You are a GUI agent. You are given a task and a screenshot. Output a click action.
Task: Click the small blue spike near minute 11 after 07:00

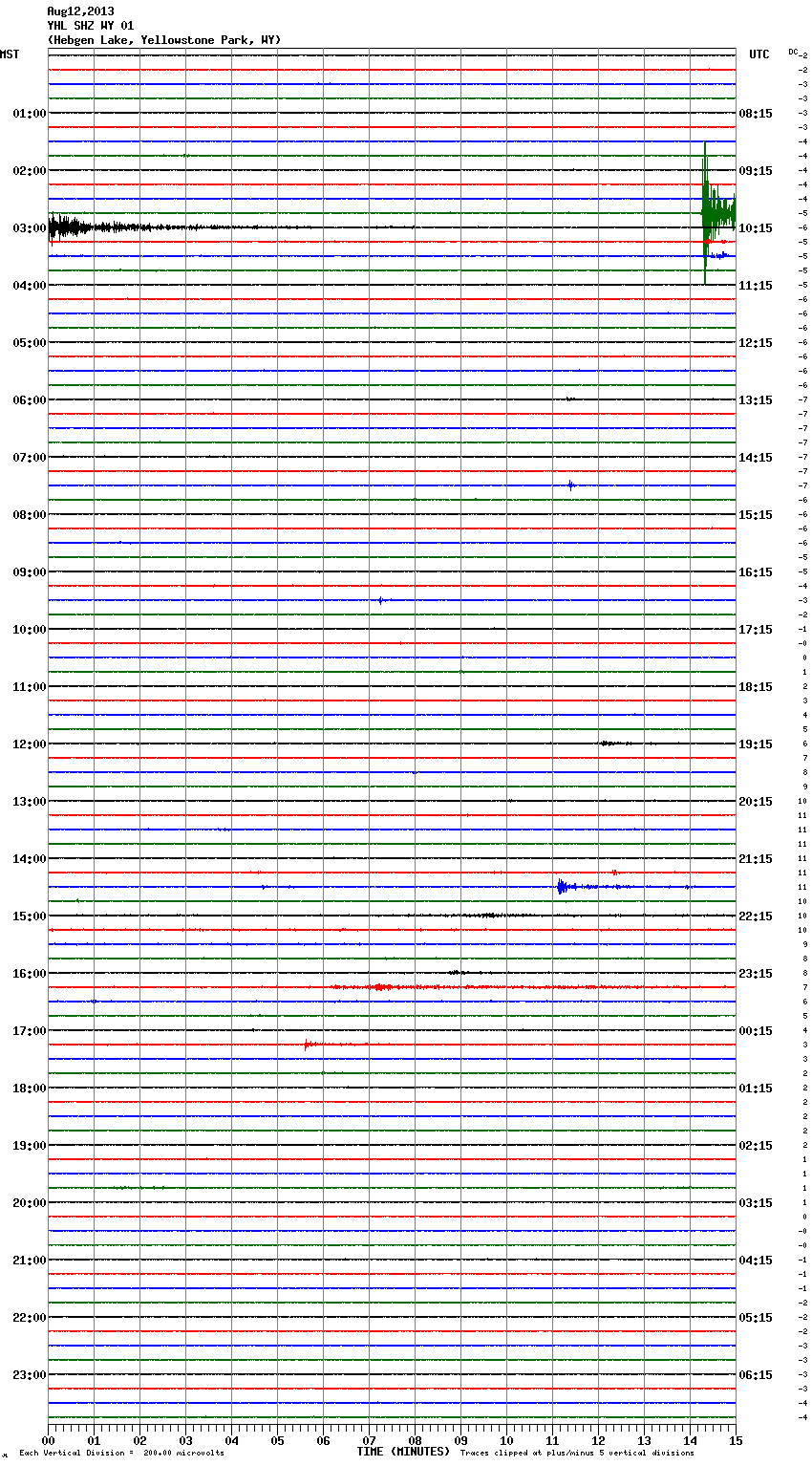tap(571, 485)
